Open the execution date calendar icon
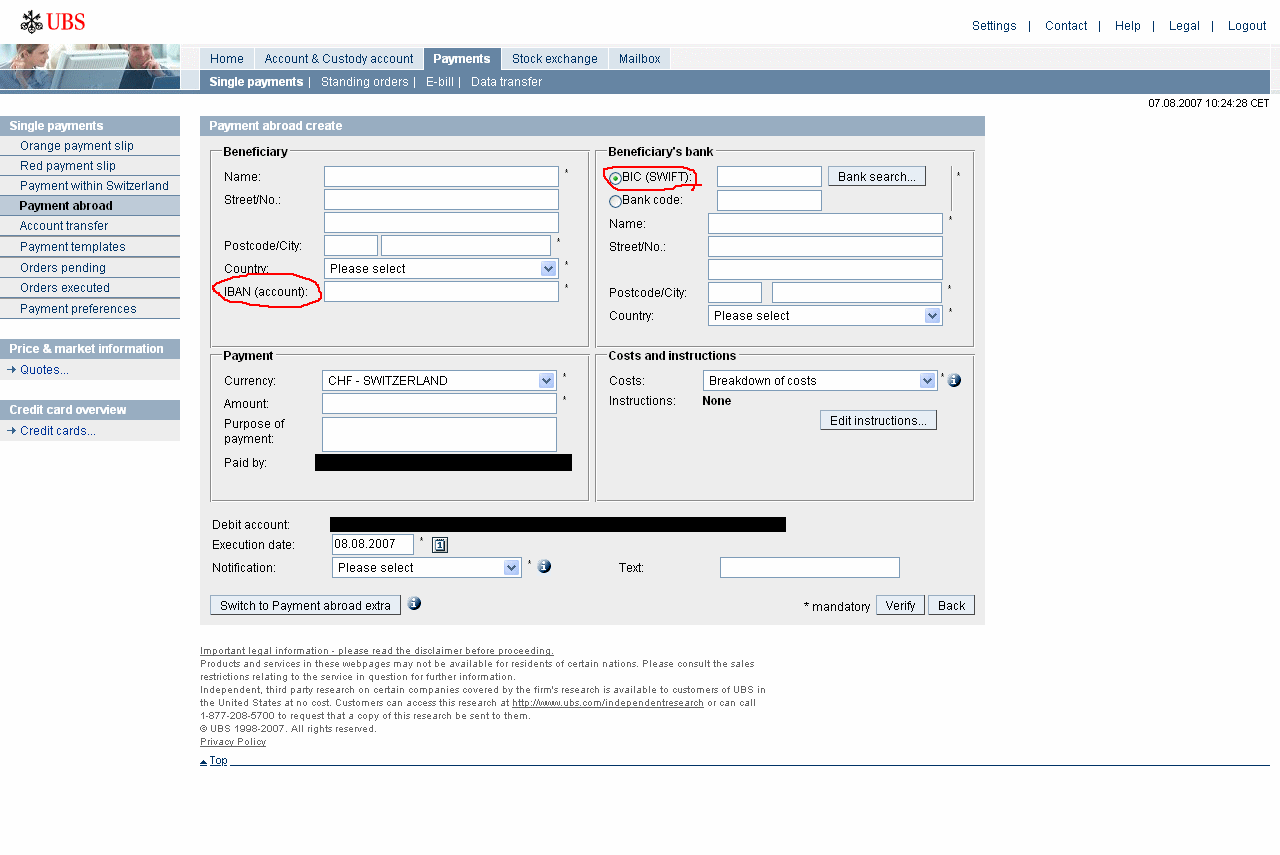 tap(440, 545)
